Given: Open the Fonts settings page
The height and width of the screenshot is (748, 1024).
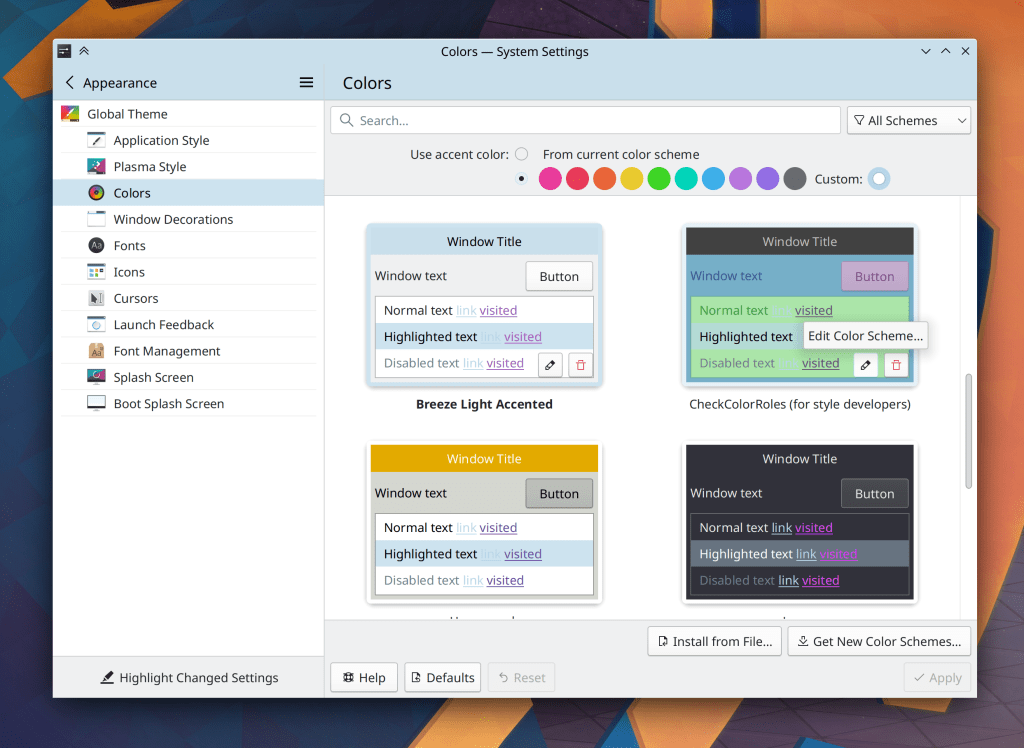Looking at the screenshot, I should pos(129,246).
